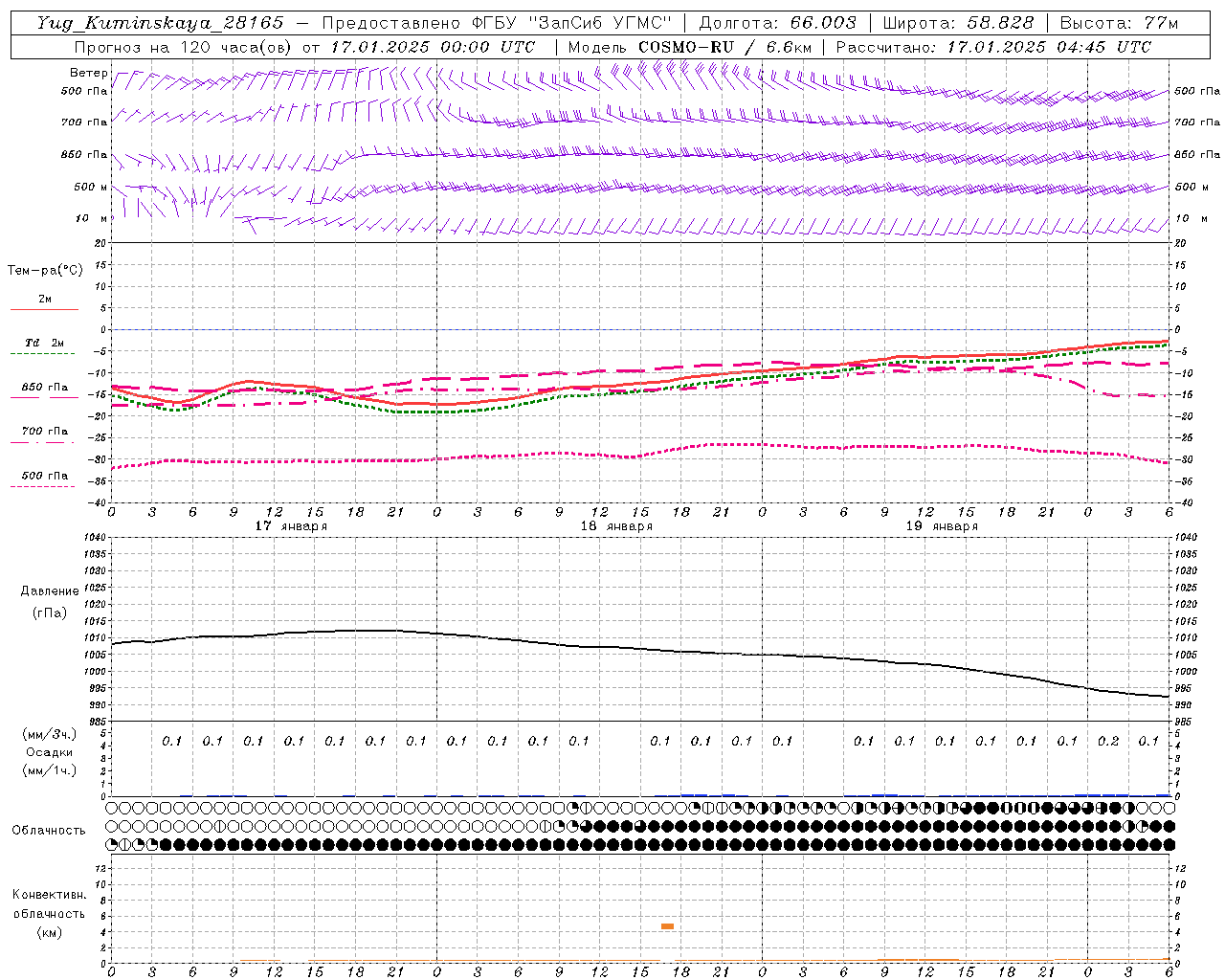Image resolution: width=1225 pixels, height=980 pixels.
Task: Click the Тем-ра(°C) axis title
Action: coord(45,271)
